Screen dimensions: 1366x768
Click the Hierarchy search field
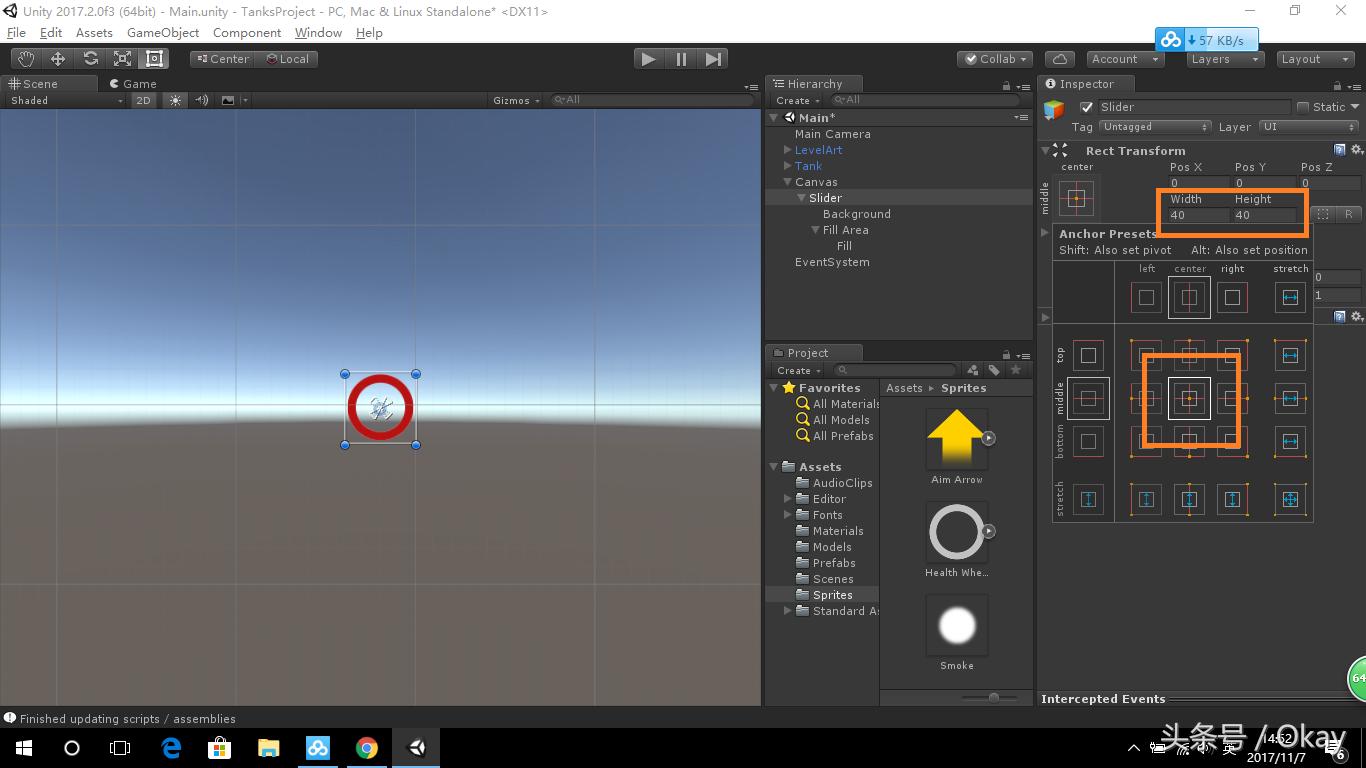pyautogui.click(x=925, y=100)
